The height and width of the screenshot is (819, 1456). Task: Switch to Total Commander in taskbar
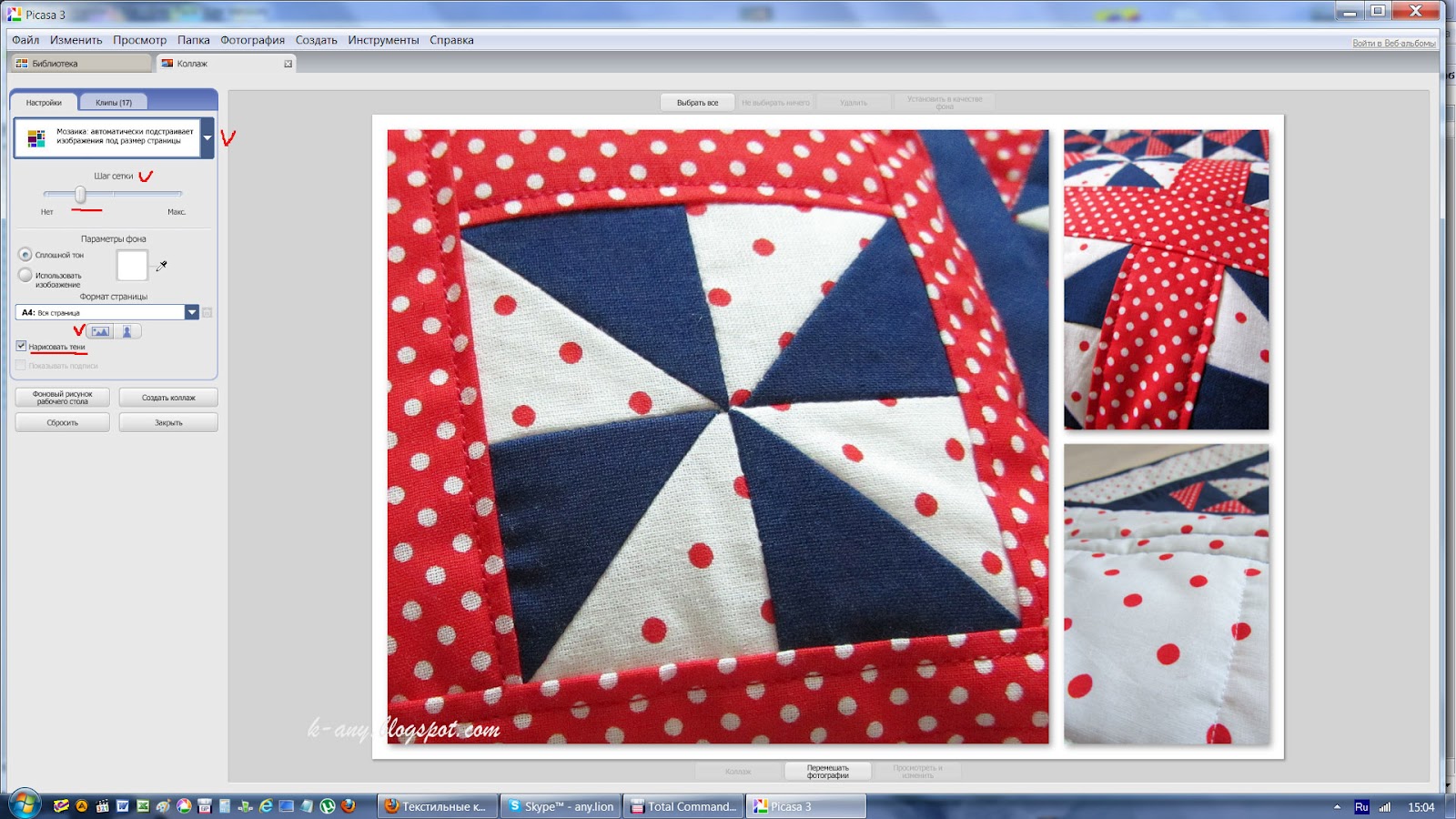(684, 806)
